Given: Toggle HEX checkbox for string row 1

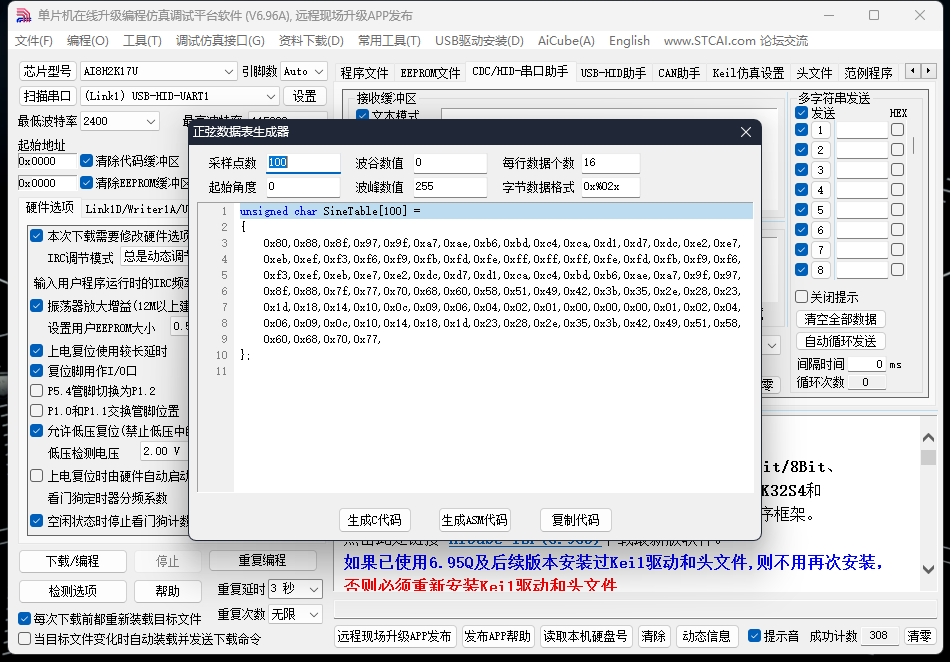Looking at the screenshot, I should click(x=898, y=131).
